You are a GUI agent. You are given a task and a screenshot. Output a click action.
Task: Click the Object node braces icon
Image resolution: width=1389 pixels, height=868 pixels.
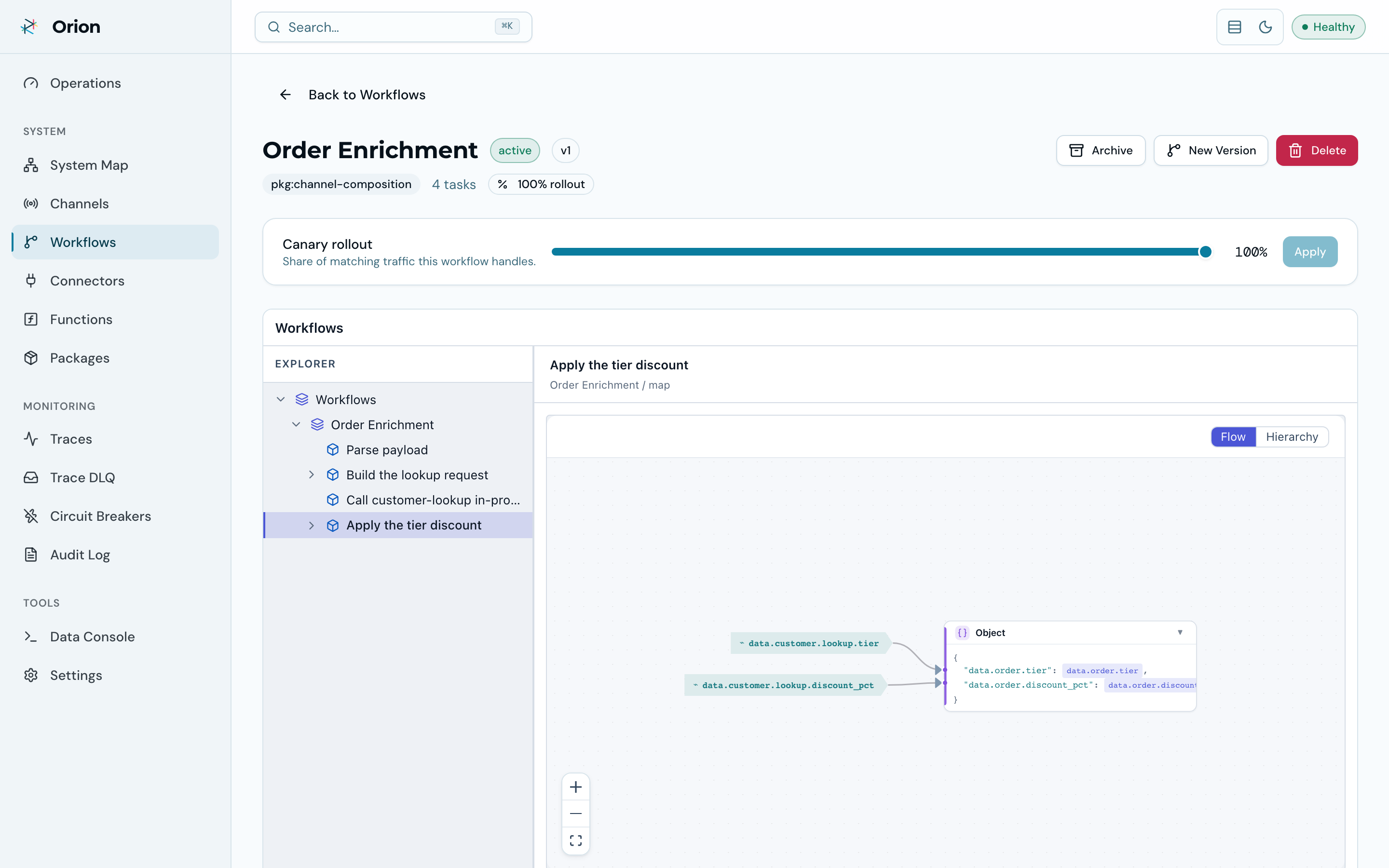[x=963, y=633]
